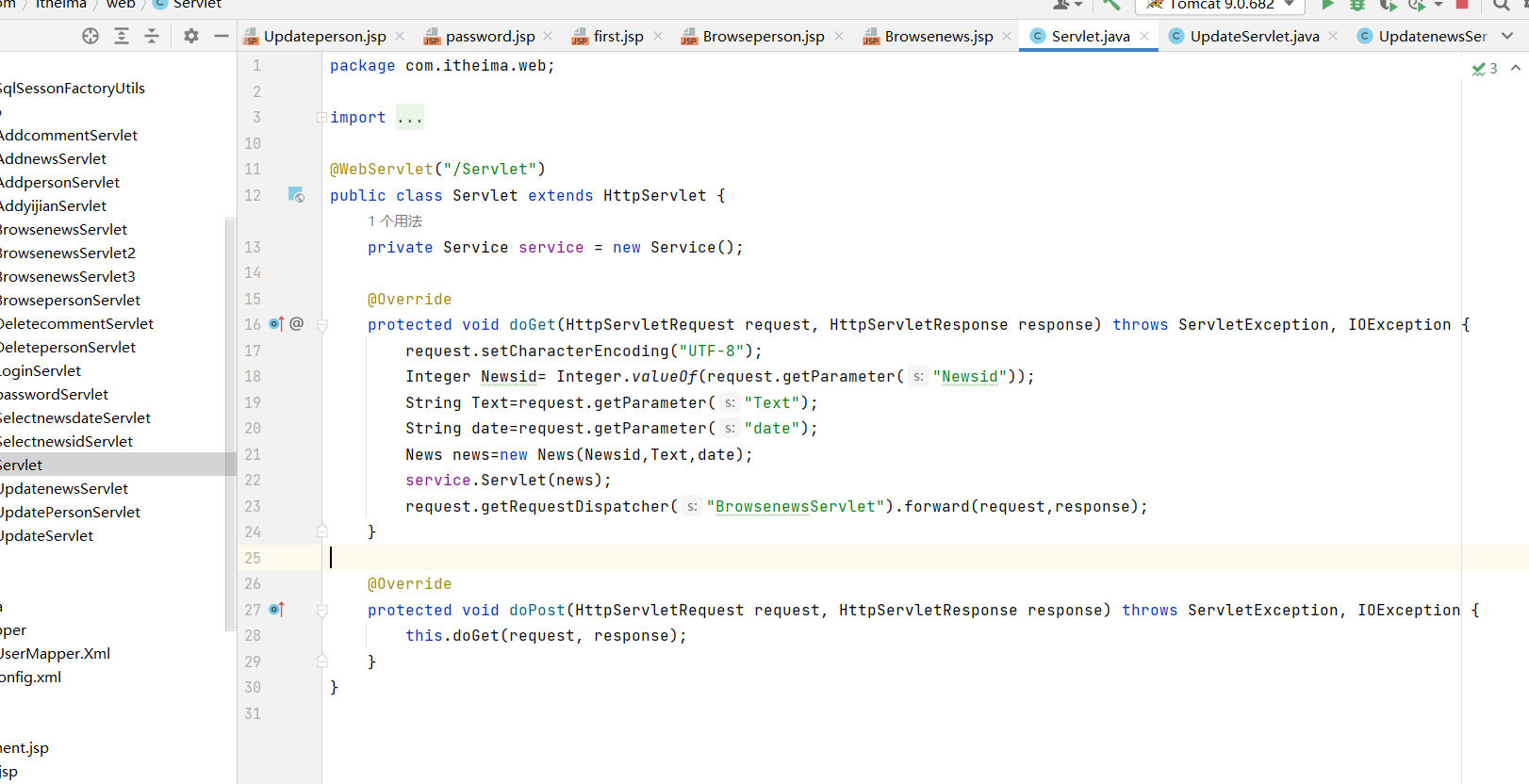Screen dimensions: 1529x784
Task: Click the web servlet gutter icon on line 12
Action: (296, 195)
